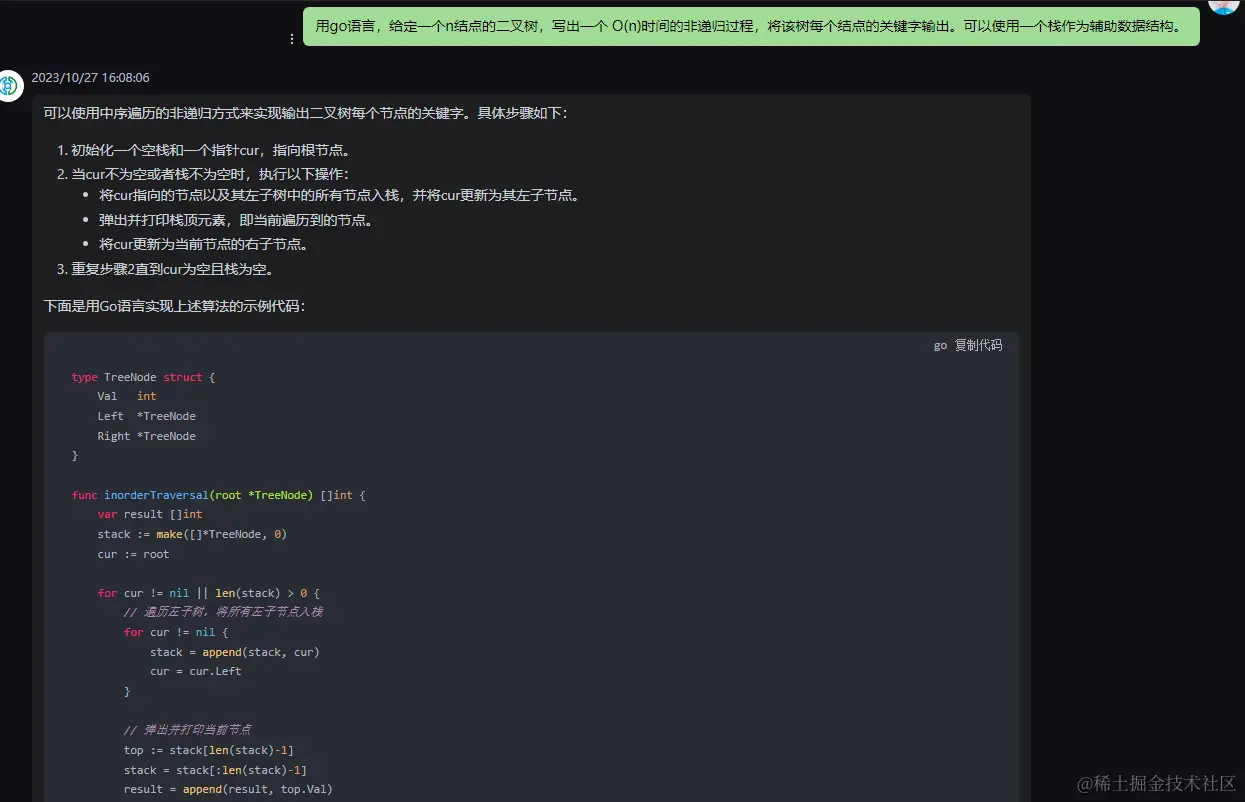The width and height of the screenshot is (1245, 802).
Task: Click comment 遍历左子树，将所有左子节点入栈
Action: [223, 612]
